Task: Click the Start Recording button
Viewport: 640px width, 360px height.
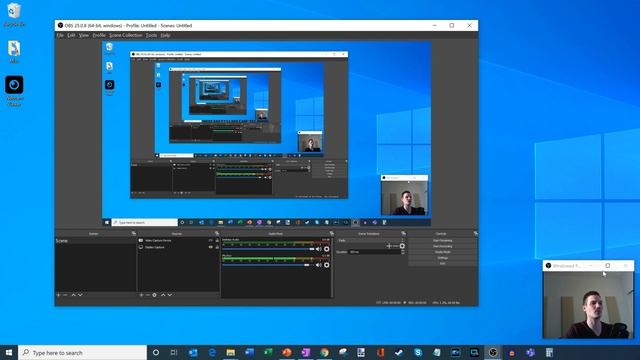Action: click(x=442, y=246)
